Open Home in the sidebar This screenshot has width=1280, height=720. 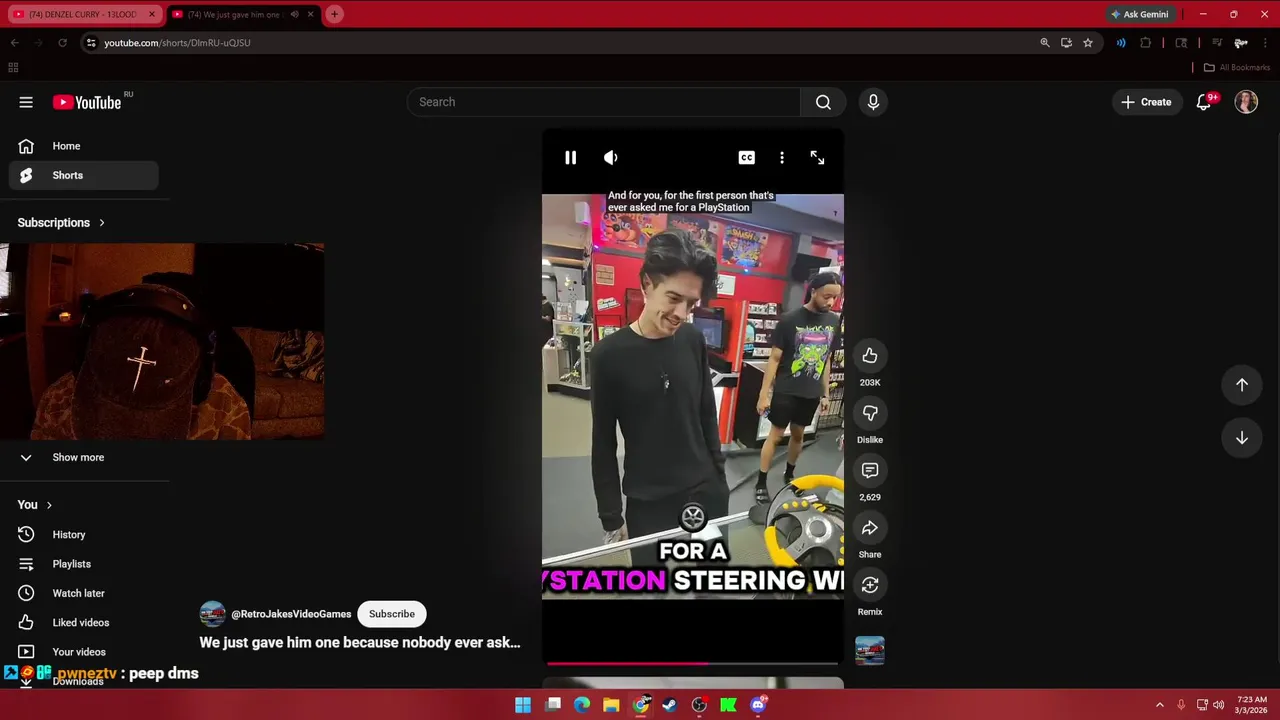[x=84, y=146]
